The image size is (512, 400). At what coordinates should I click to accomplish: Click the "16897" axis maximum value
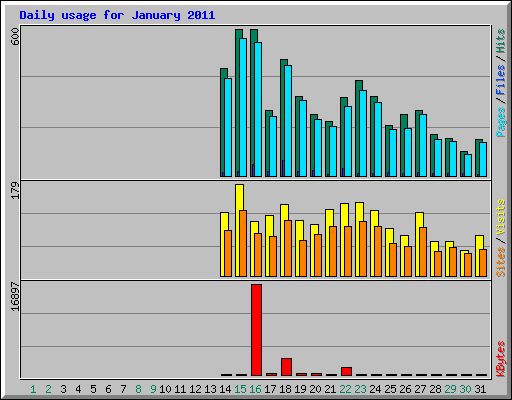coord(15,297)
